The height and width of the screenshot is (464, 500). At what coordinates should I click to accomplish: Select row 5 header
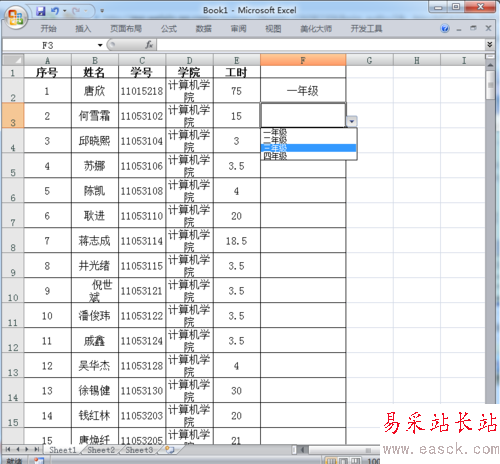(x=13, y=165)
